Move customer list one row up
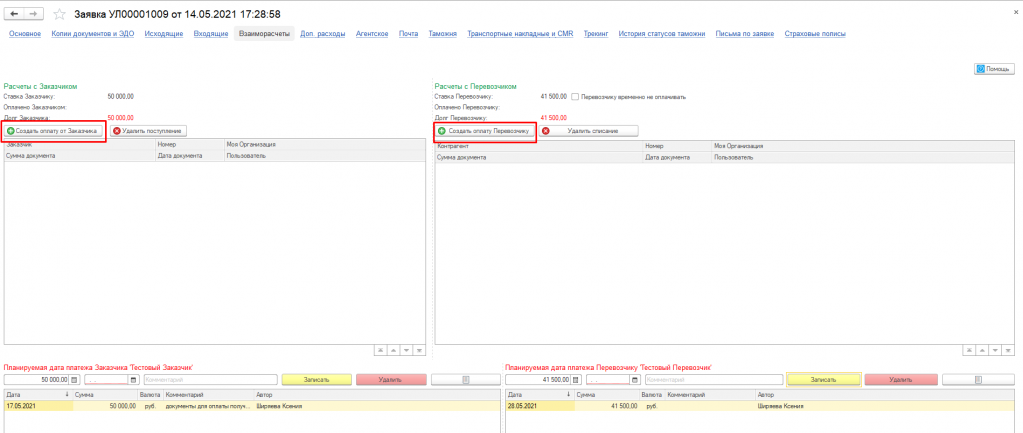The width and height of the screenshot is (1023, 433). [393, 350]
